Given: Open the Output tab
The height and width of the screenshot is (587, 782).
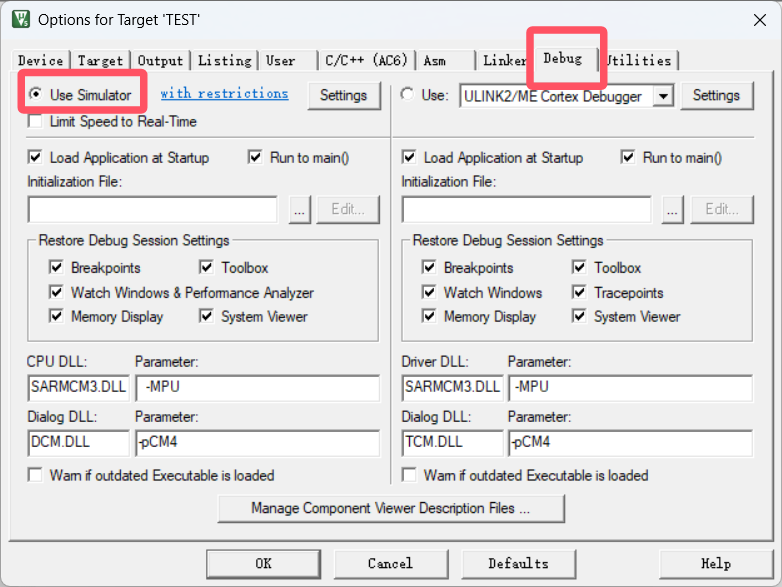Looking at the screenshot, I should coord(161,61).
